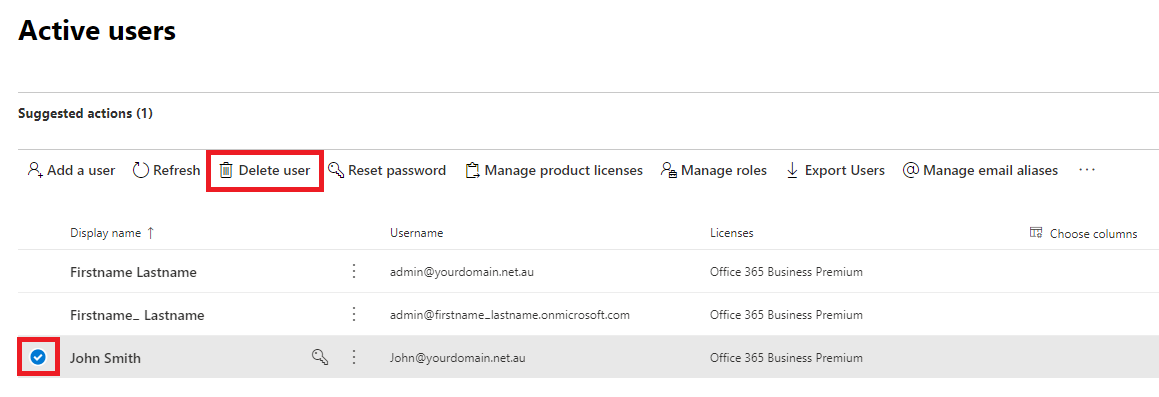Click the Manage roles person icon
The image size is (1159, 397).
(x=669, y=170)
